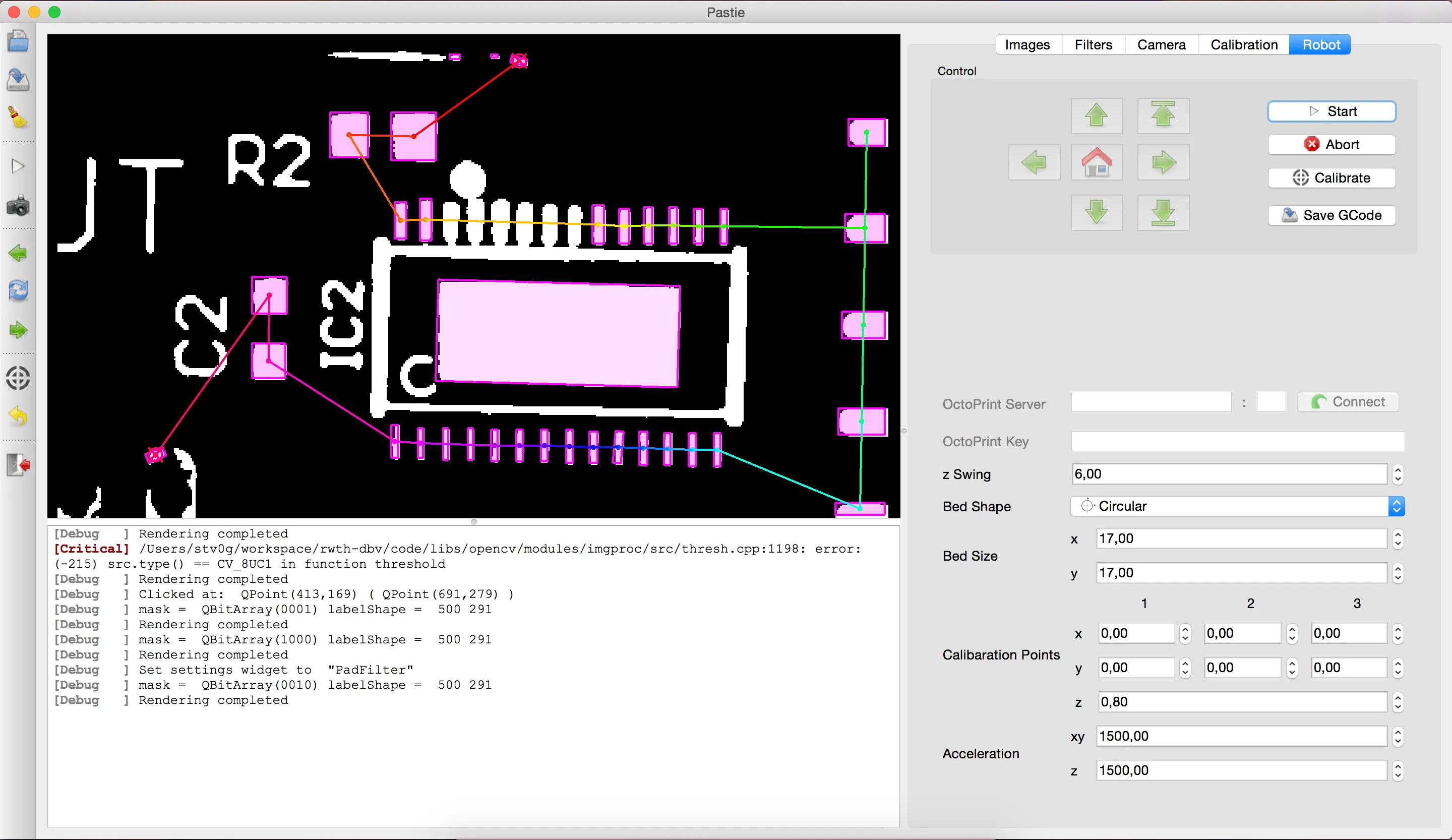Click the exit door icon
The width and height of the screenshot is (1452, 840).
[18, 464]
